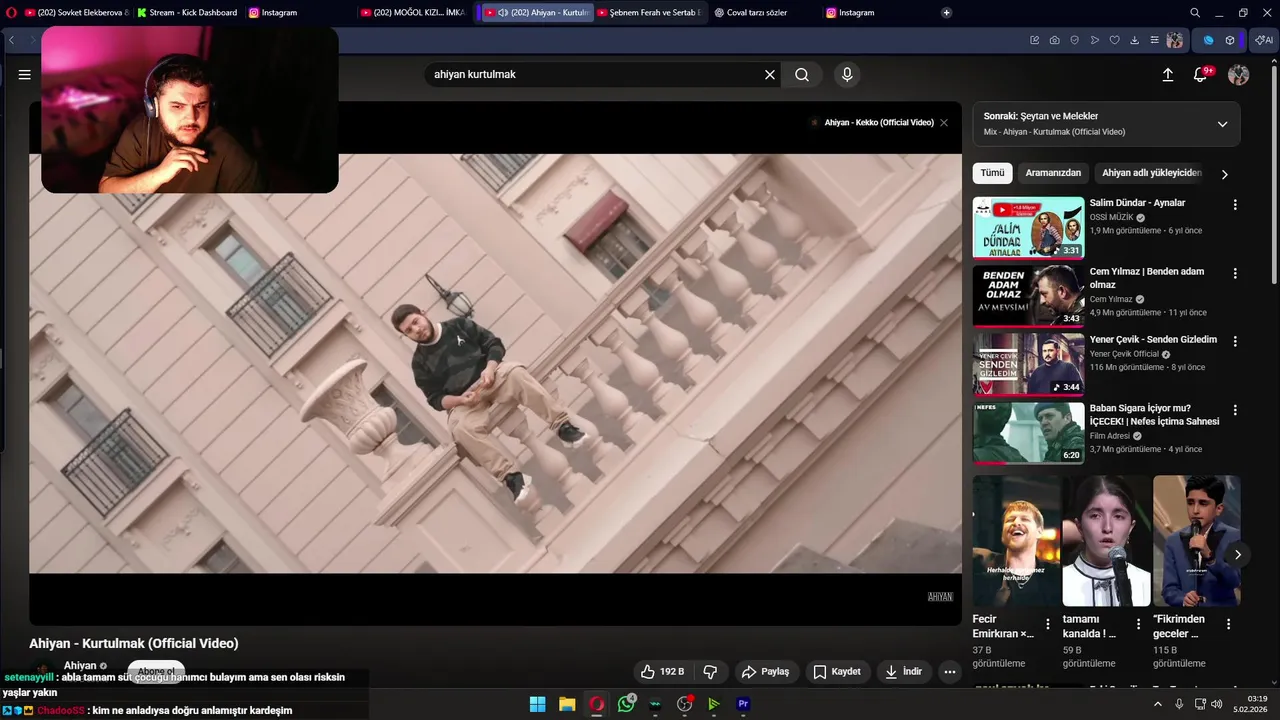This screenshot has height=720, width=1280.
Task: Open Opera downloads icon
Action: click(x=1134, y=40)
